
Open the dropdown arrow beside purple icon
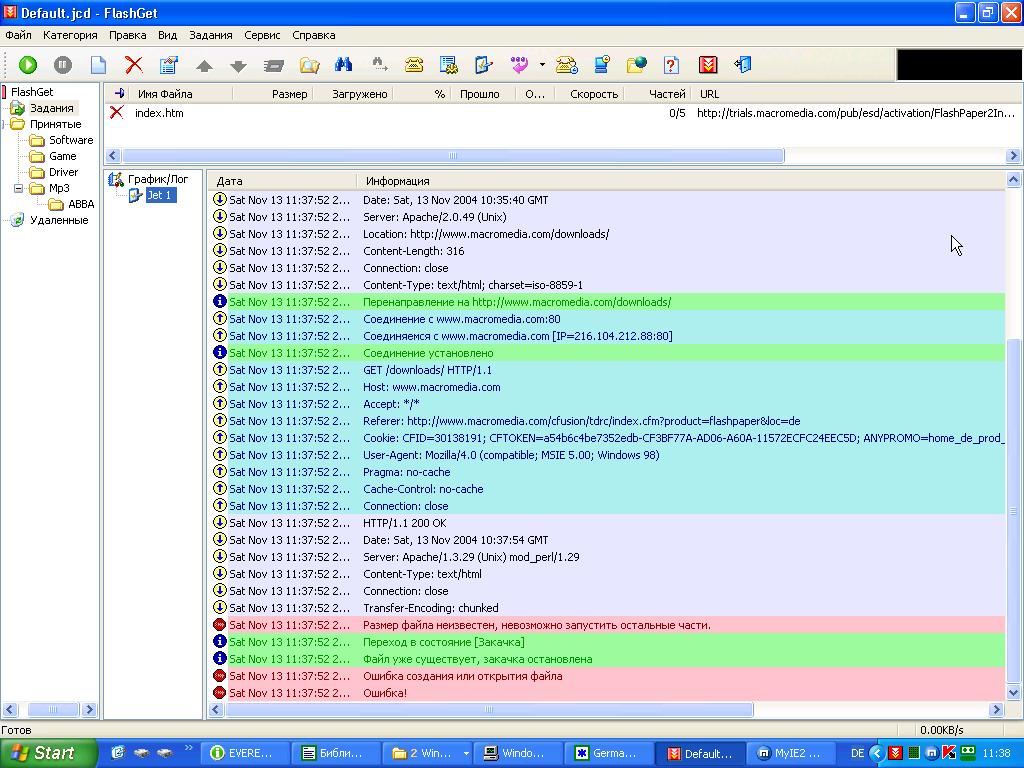tap(542, 65)
